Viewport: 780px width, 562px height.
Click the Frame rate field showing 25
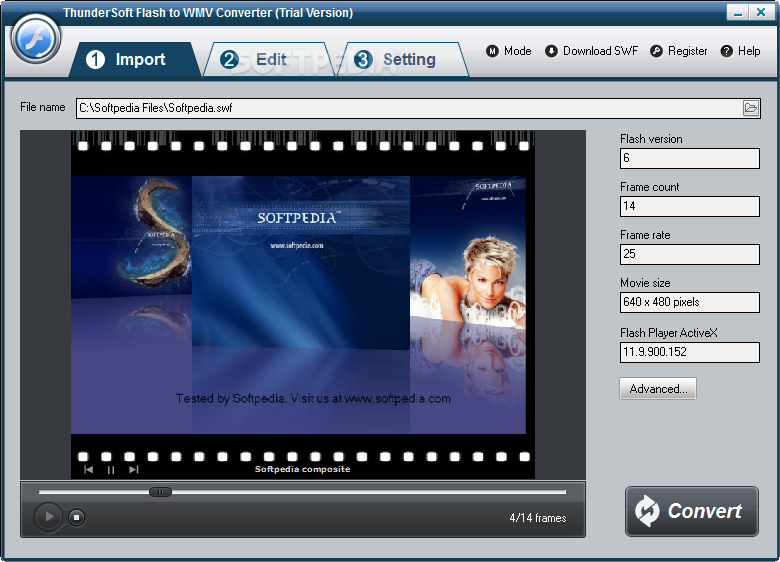[689, 254]
